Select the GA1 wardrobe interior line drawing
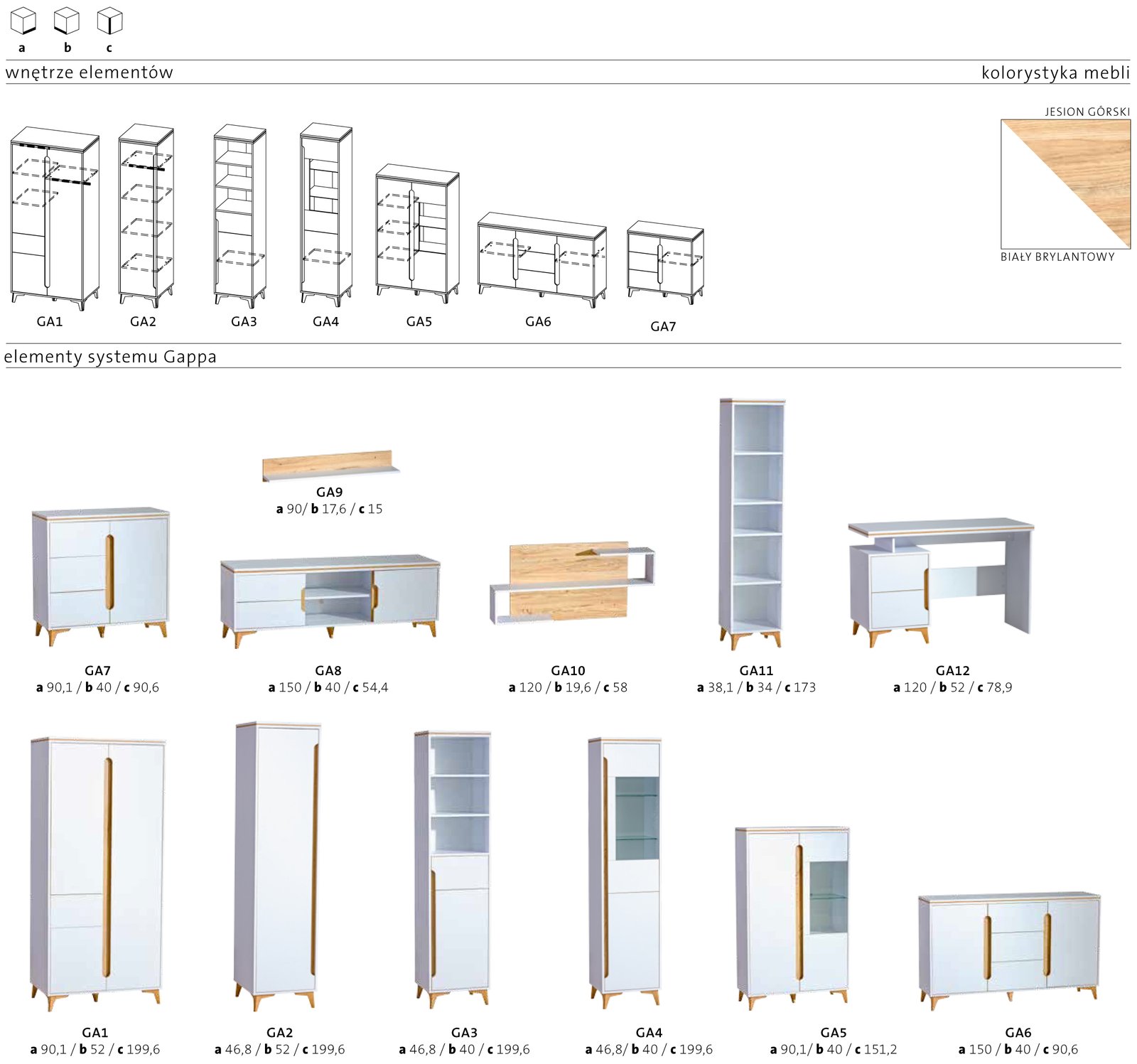This screenshot has width=1137, height=1064. pos(55,217)
